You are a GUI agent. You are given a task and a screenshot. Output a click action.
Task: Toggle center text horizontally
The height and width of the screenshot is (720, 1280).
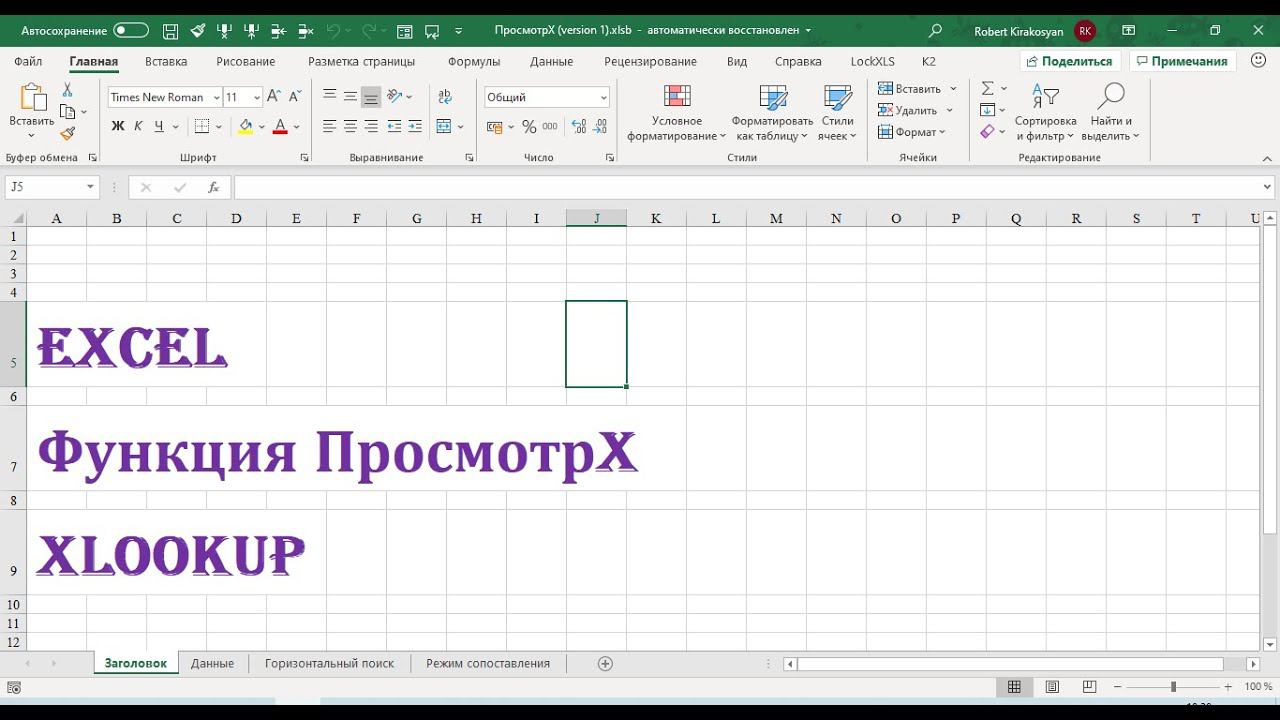(x=350, y=126)
